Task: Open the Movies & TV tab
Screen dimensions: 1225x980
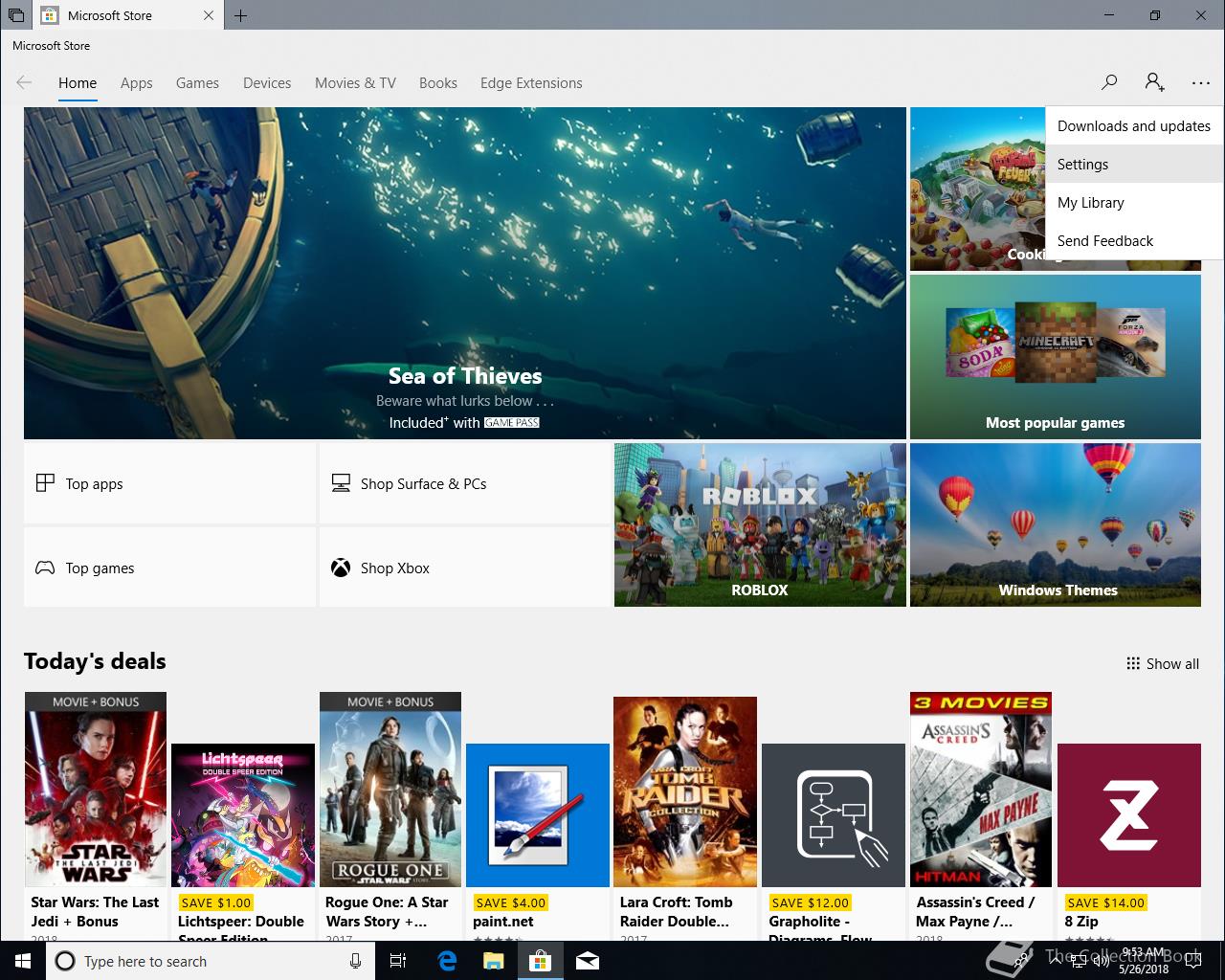Action: click(x=355, y=83)
